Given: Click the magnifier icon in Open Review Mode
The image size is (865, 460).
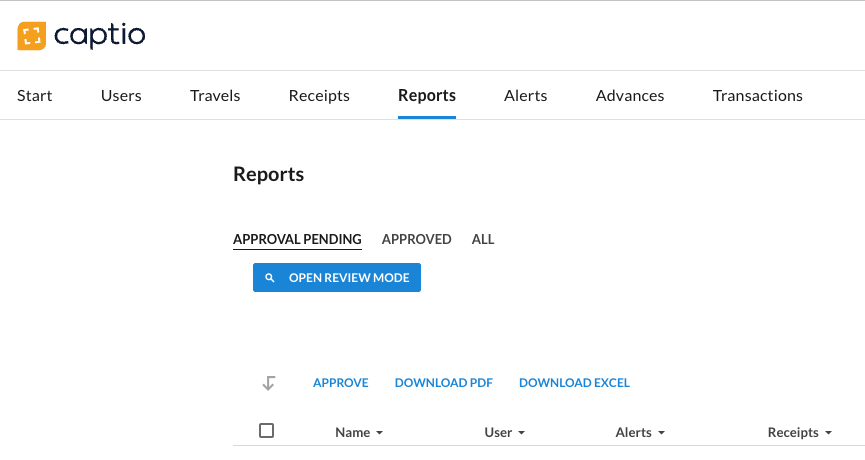Looking at the screenshot, I should click(x=270, y=278).
